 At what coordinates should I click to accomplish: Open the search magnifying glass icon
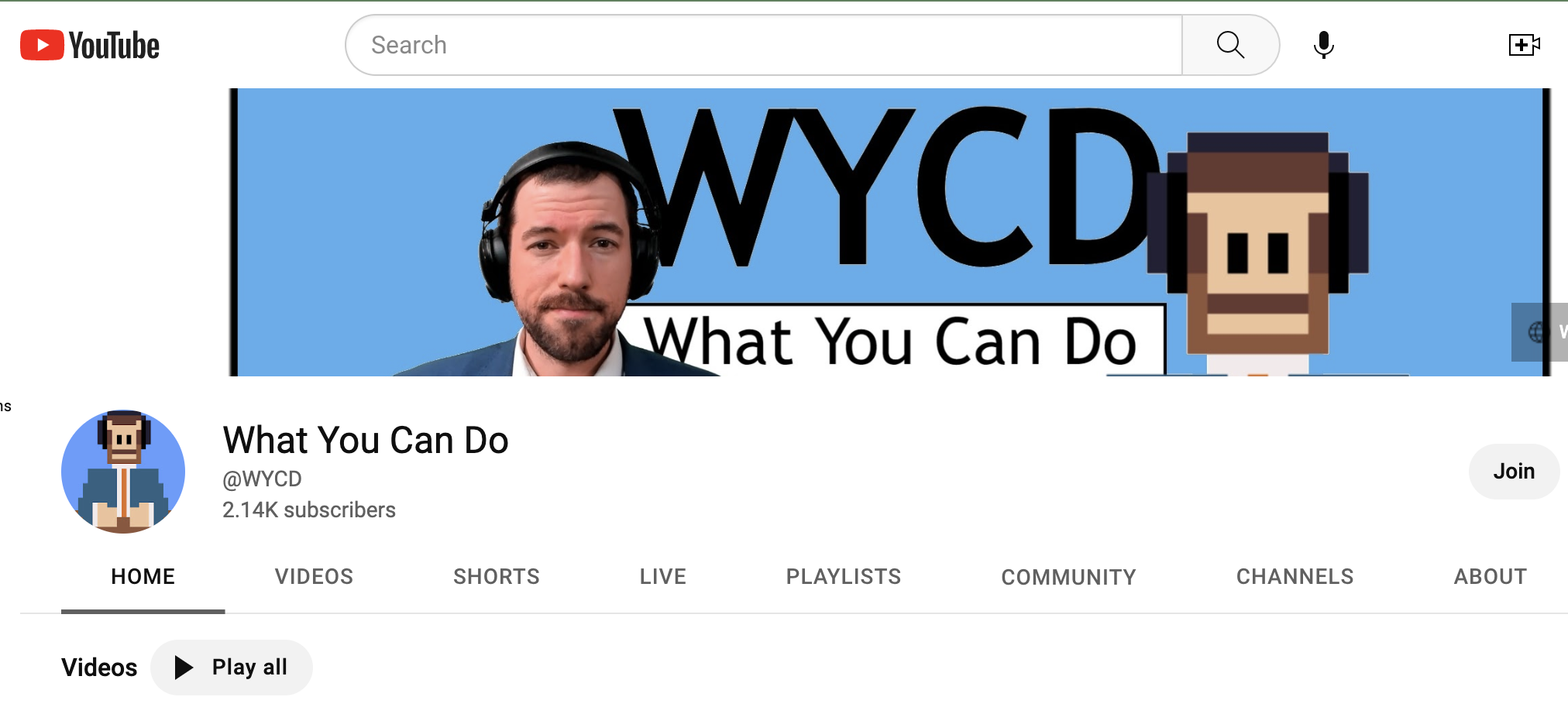pyautogui.click(x=1230, y=45)
